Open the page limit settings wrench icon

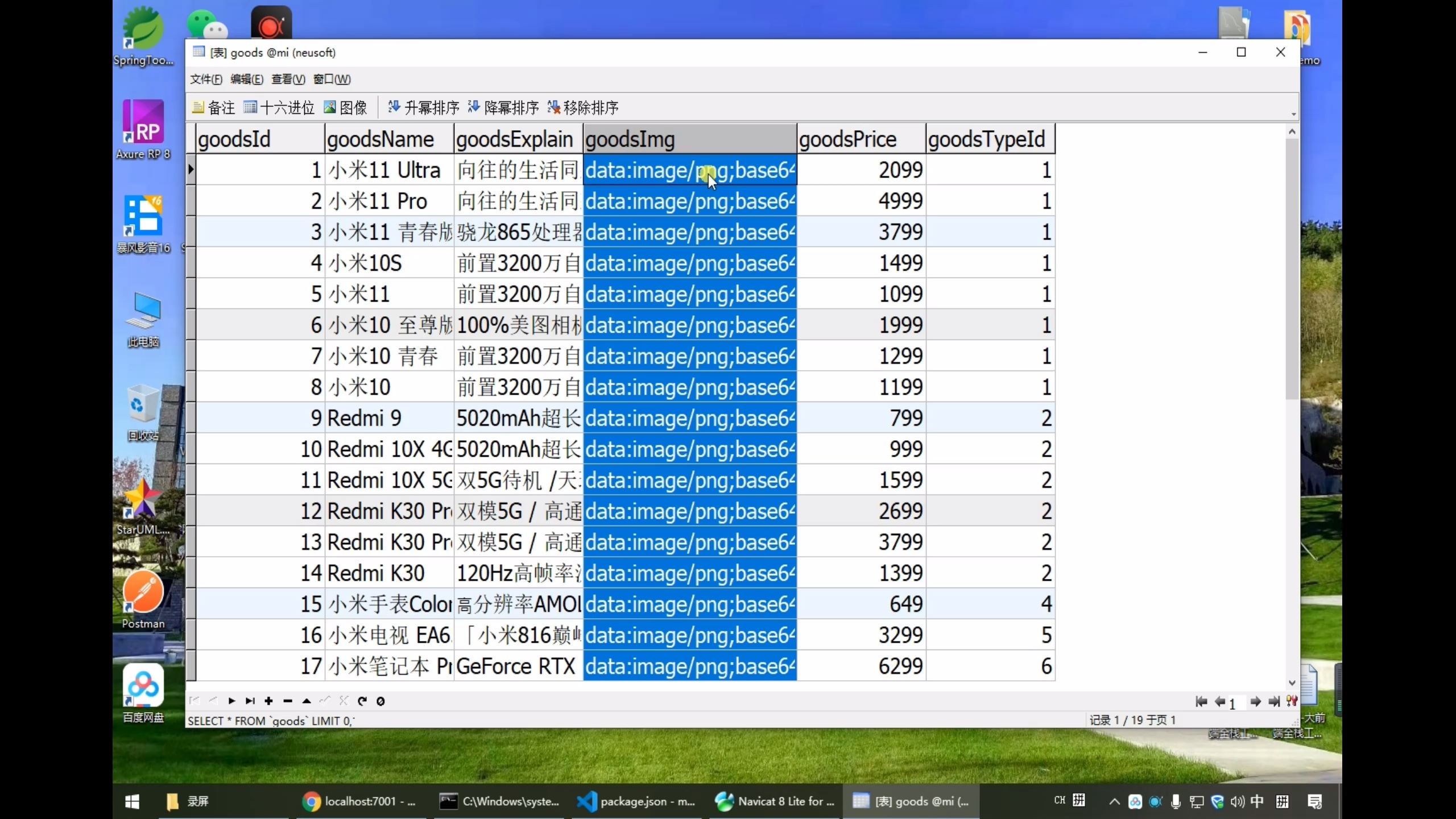click(1292, 701)
